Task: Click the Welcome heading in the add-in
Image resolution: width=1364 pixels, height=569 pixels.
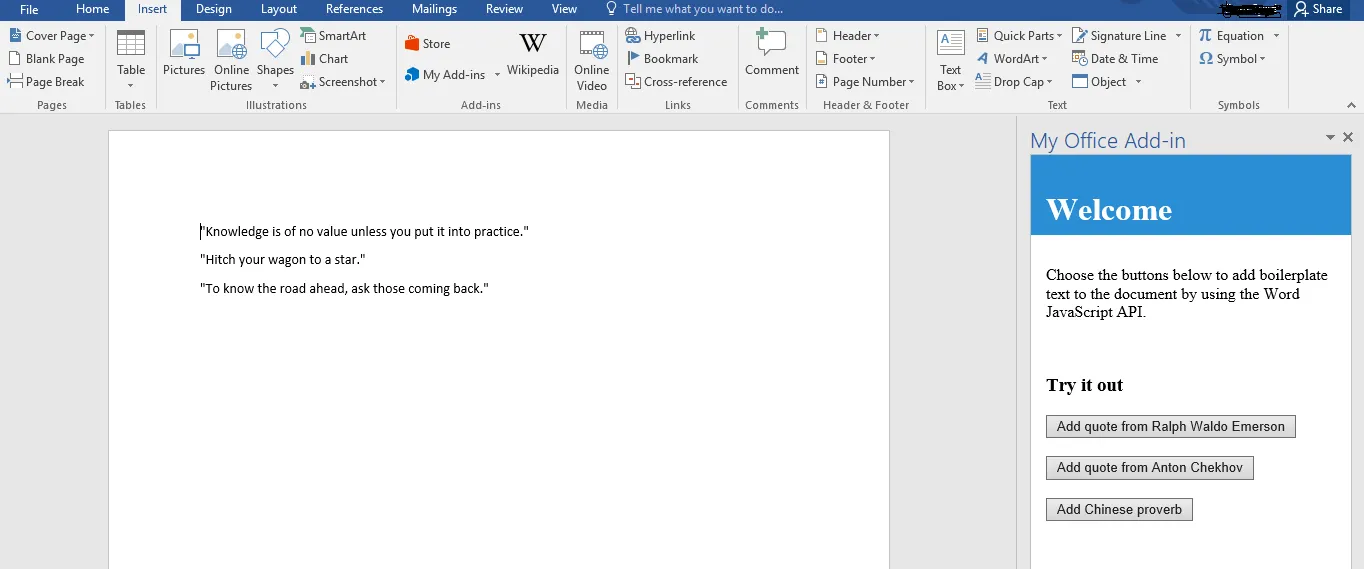Action: (x=1109, y=210)
